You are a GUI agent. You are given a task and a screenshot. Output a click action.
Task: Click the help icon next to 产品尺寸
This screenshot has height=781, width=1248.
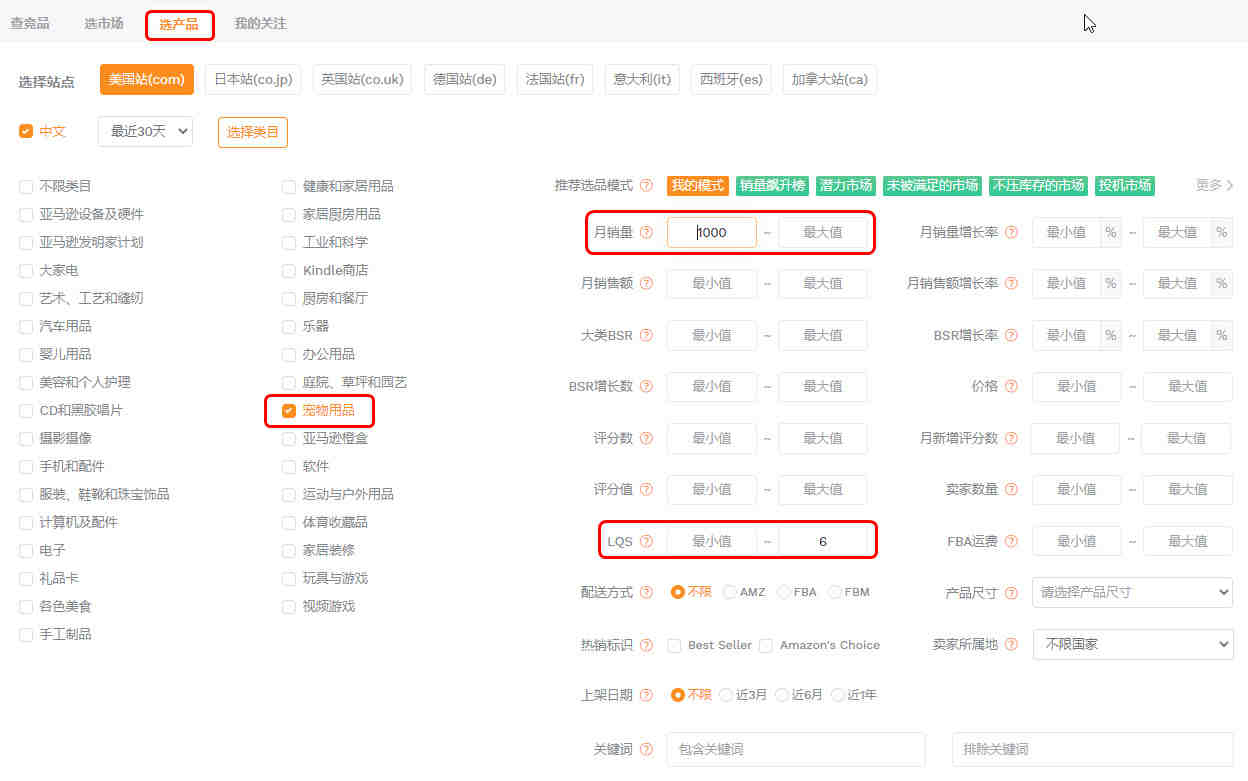pyautogui.click(x=1011, y=592)
